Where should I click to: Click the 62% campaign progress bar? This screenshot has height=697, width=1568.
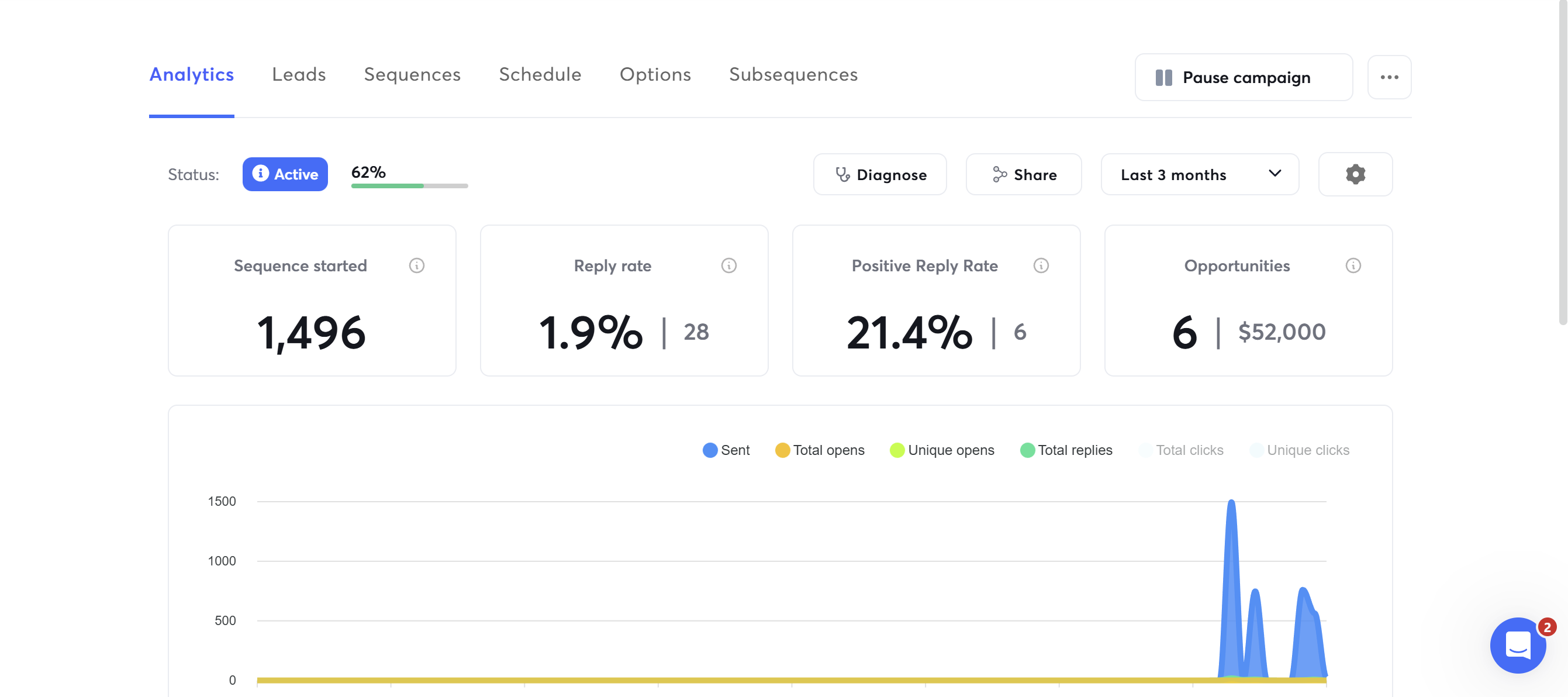[409, 186]
